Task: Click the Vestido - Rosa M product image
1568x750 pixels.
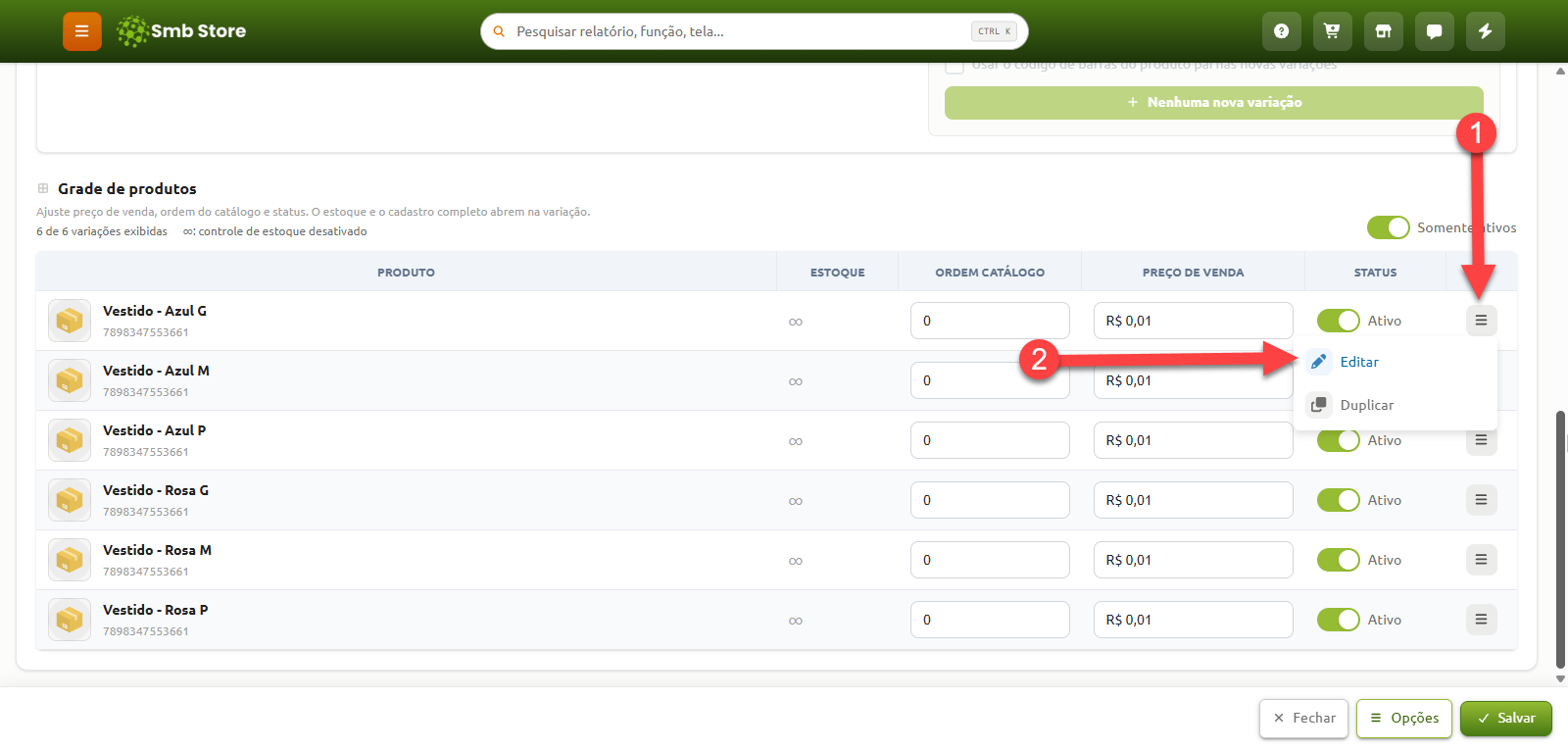Action: pos(70,560)
